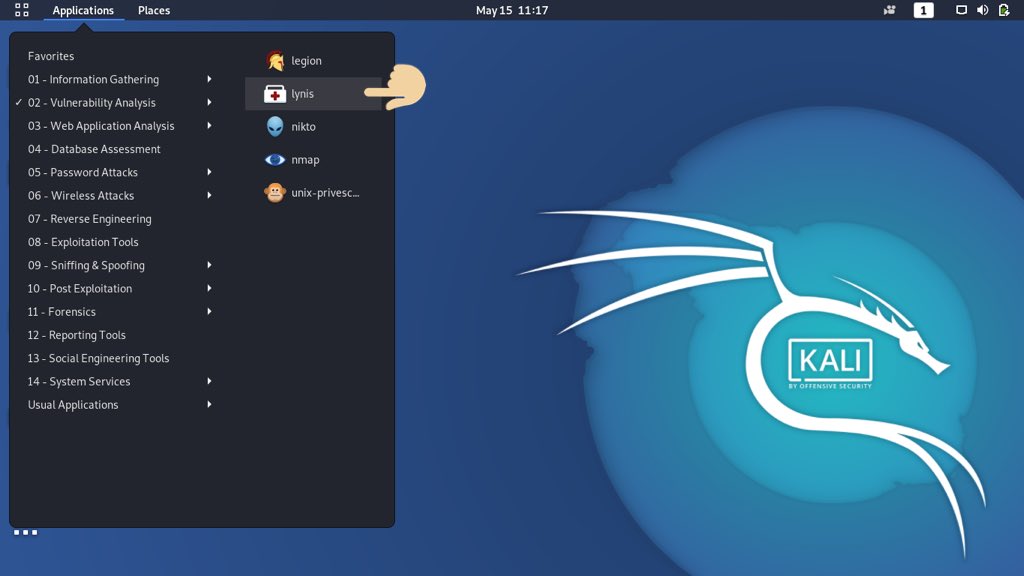Expand the 02 - Vulnerability Analysis arrow
Viewport: 1024px width, 576px height.
(x=209, y=103)
